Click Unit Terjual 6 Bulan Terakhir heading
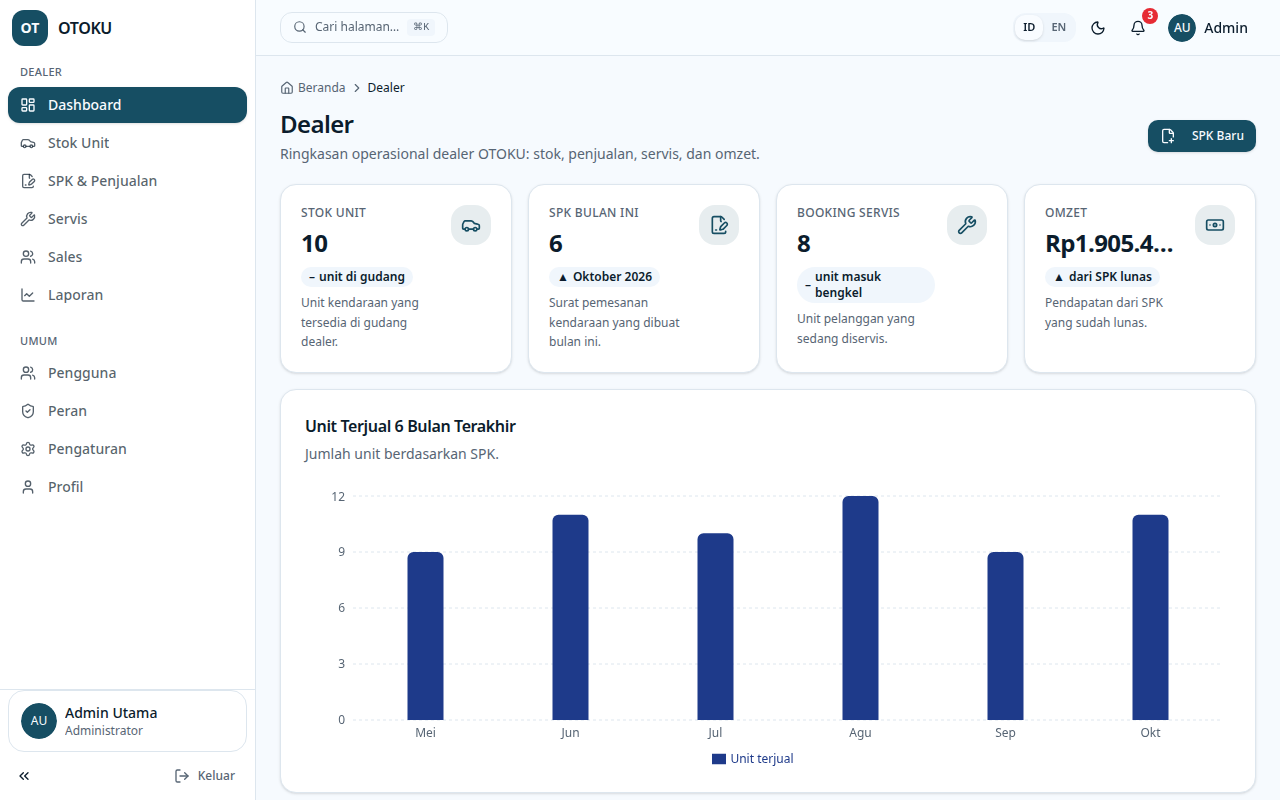Viewport: 1280px width, 800px height. tap(410, 427)
